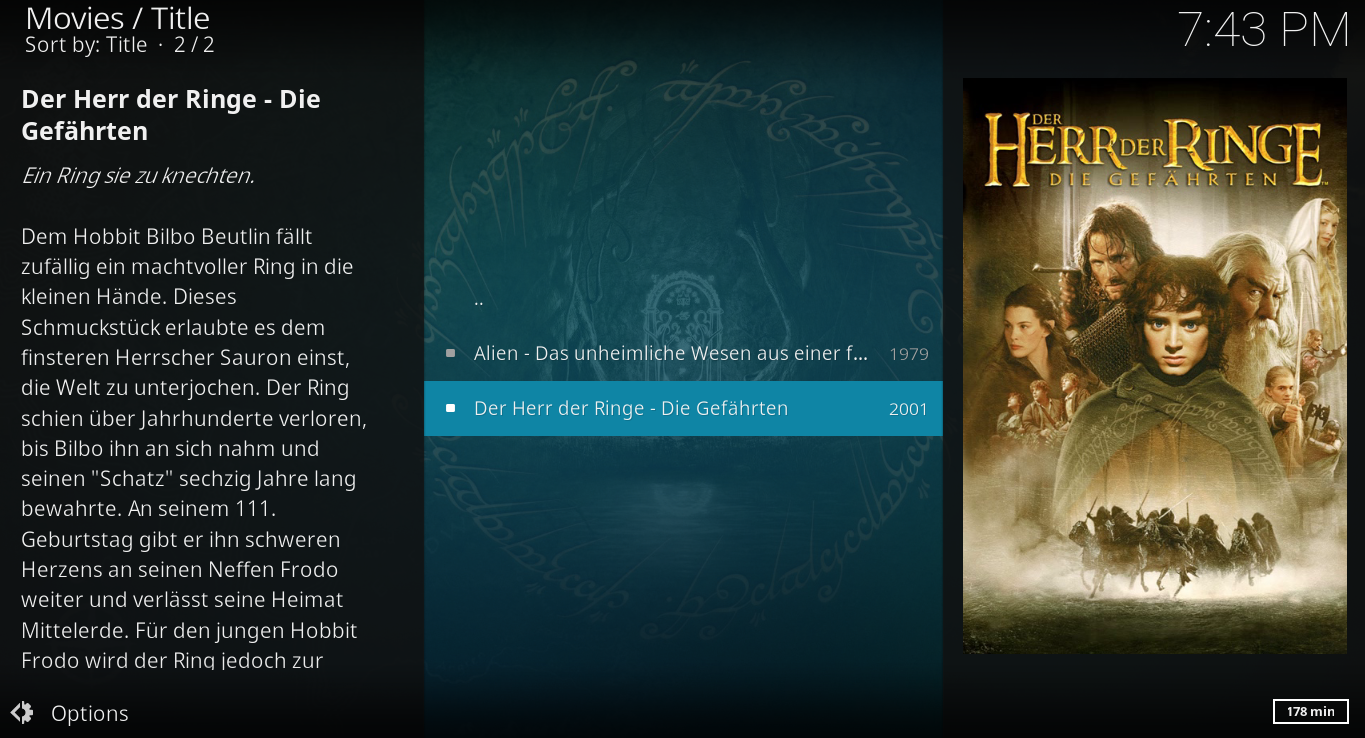The image size is (1365, 738).
Task: Click the '2 / 2' item counter
Action: click(x=195, y=45)
